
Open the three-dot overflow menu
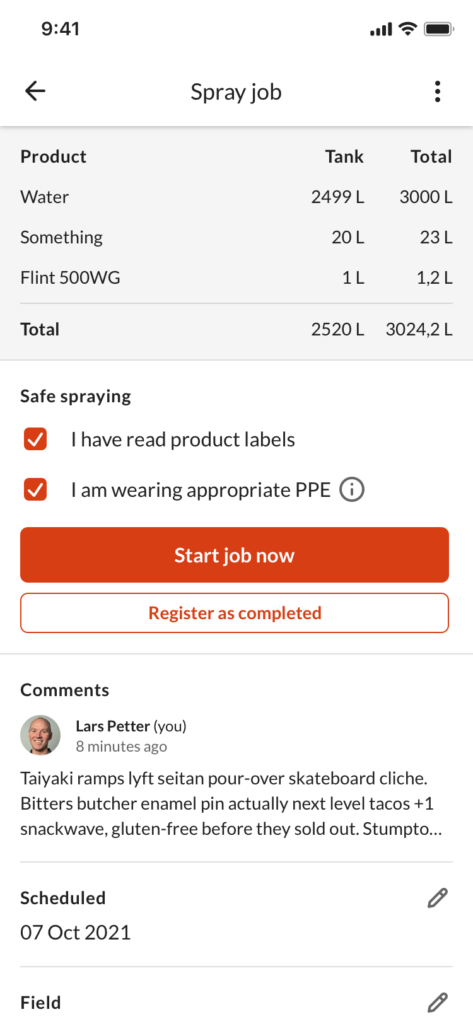[438, 91]
